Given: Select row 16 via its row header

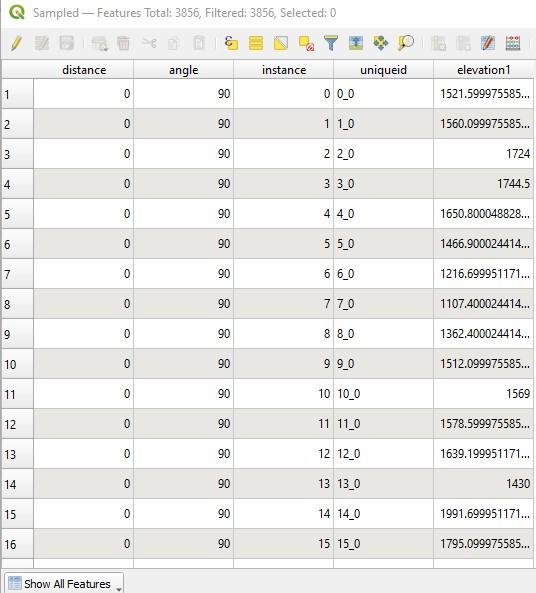Looking at the screenshot, I should pyautogui.click(x=17, y=544).
